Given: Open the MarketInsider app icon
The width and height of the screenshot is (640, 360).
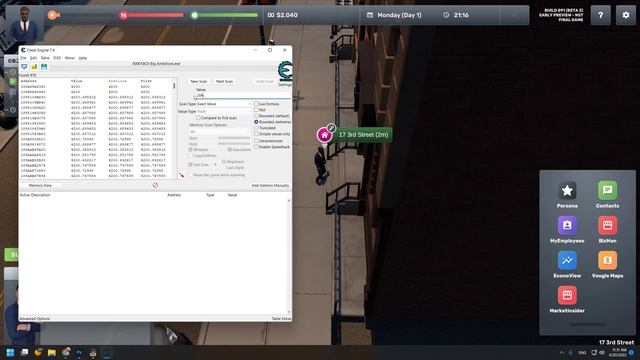Looking at the screenshot, I should tap(567, 295).
